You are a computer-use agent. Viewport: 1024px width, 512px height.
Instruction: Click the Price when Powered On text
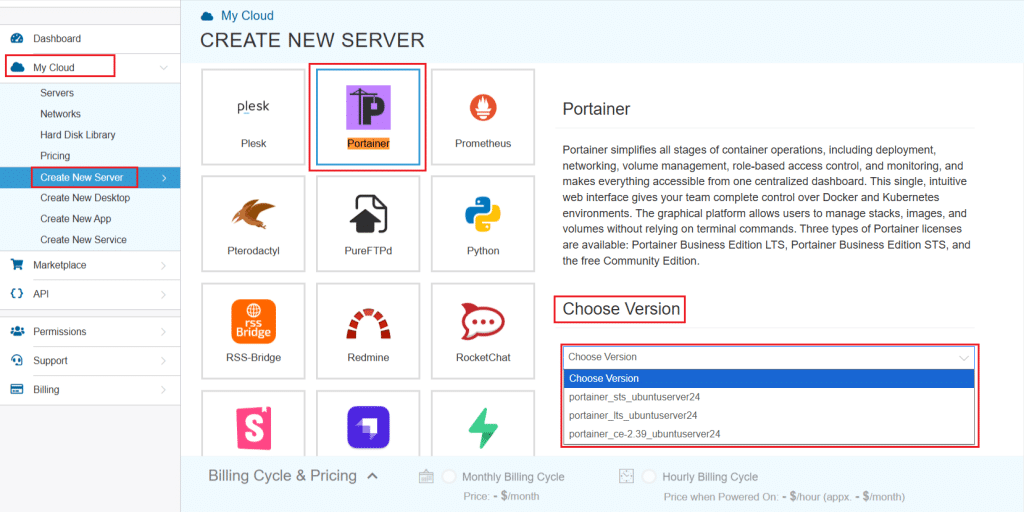[784, 496]
